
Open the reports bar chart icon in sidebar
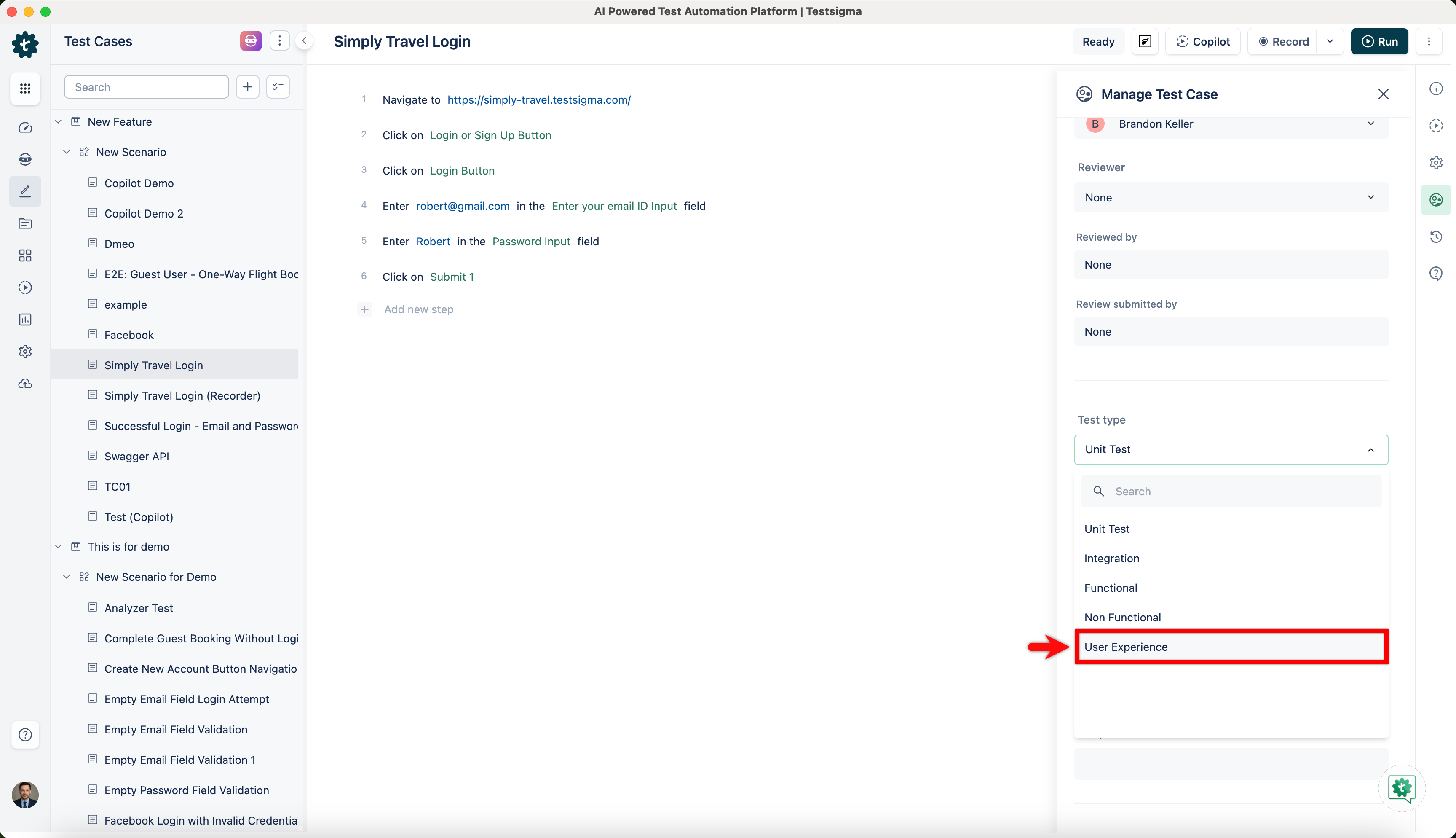coord(25,320)
